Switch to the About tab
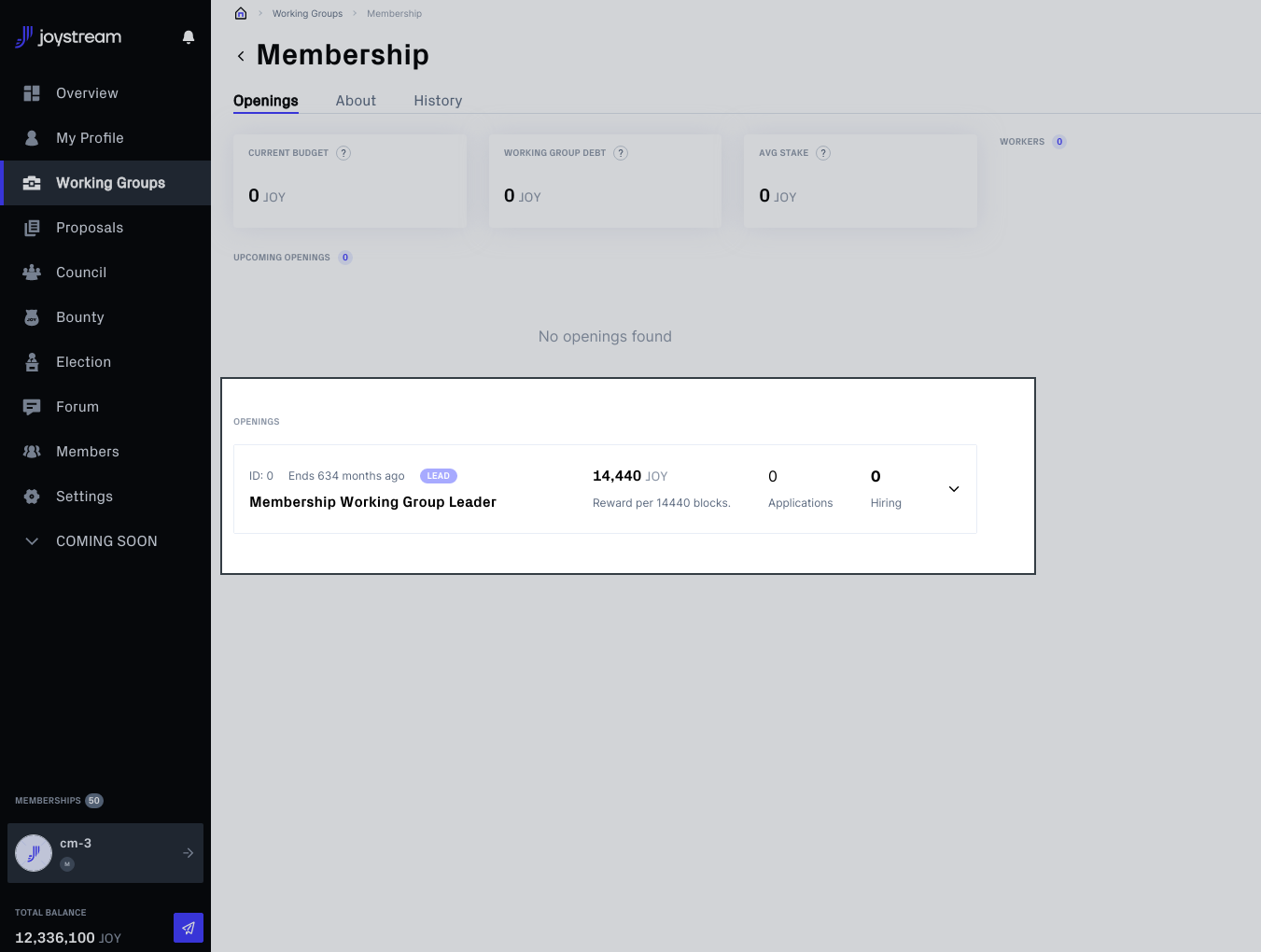Viewport: 1261px width, 952px height. [x=356, y=100]
